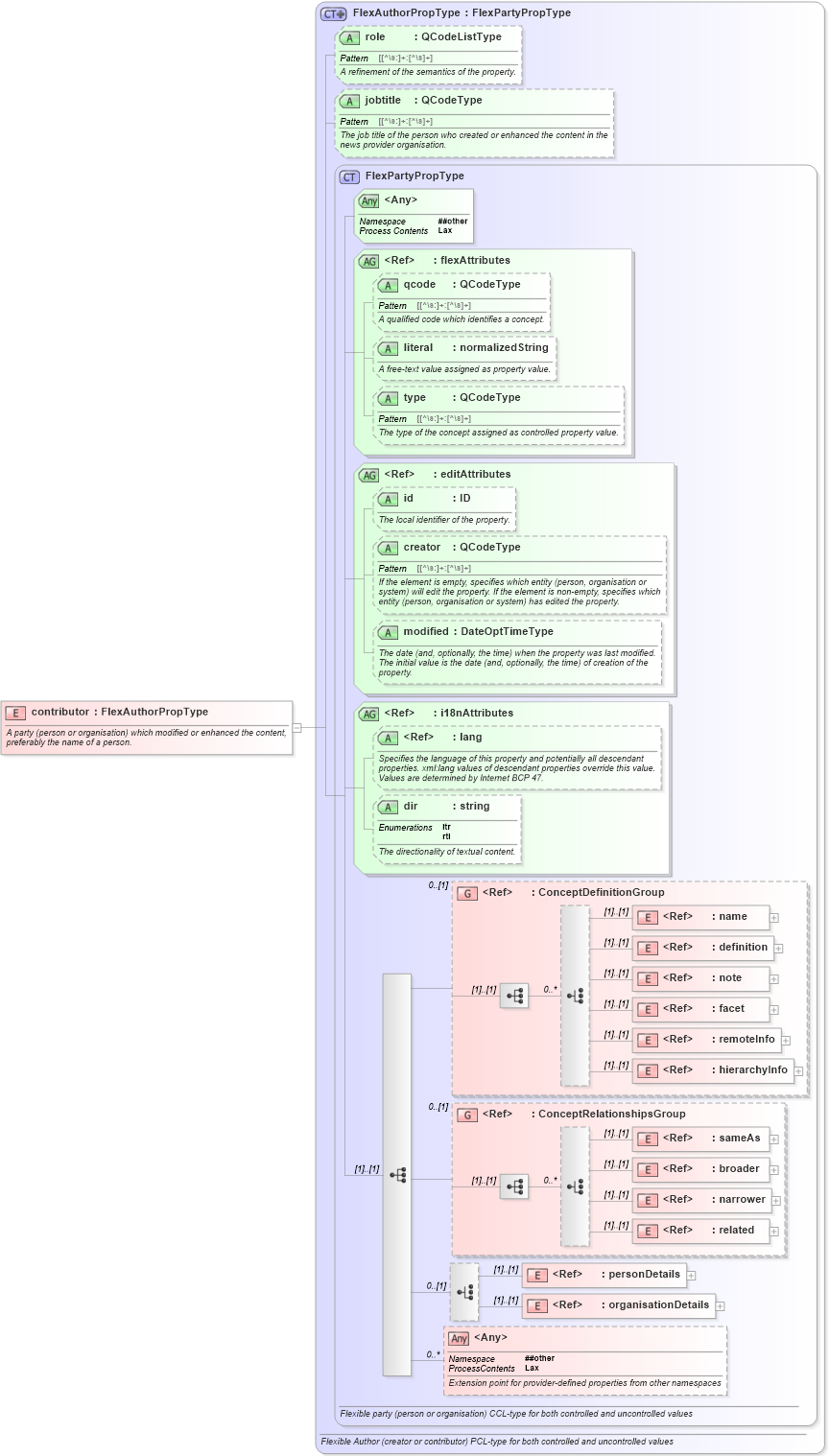Viewport: 829px width, 1456px height.
Task: Expand the related element plus box
Action: (x=774, y=1232)
